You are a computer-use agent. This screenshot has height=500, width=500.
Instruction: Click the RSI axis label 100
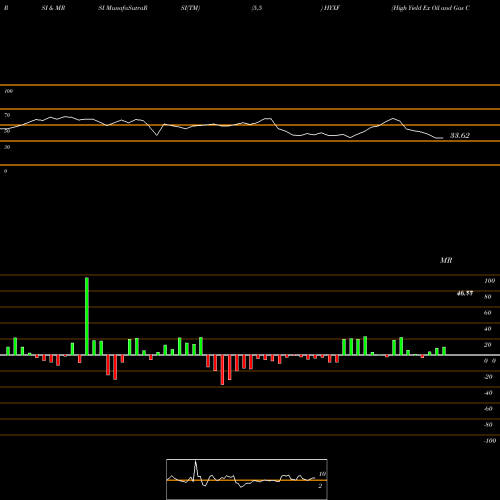9,91
